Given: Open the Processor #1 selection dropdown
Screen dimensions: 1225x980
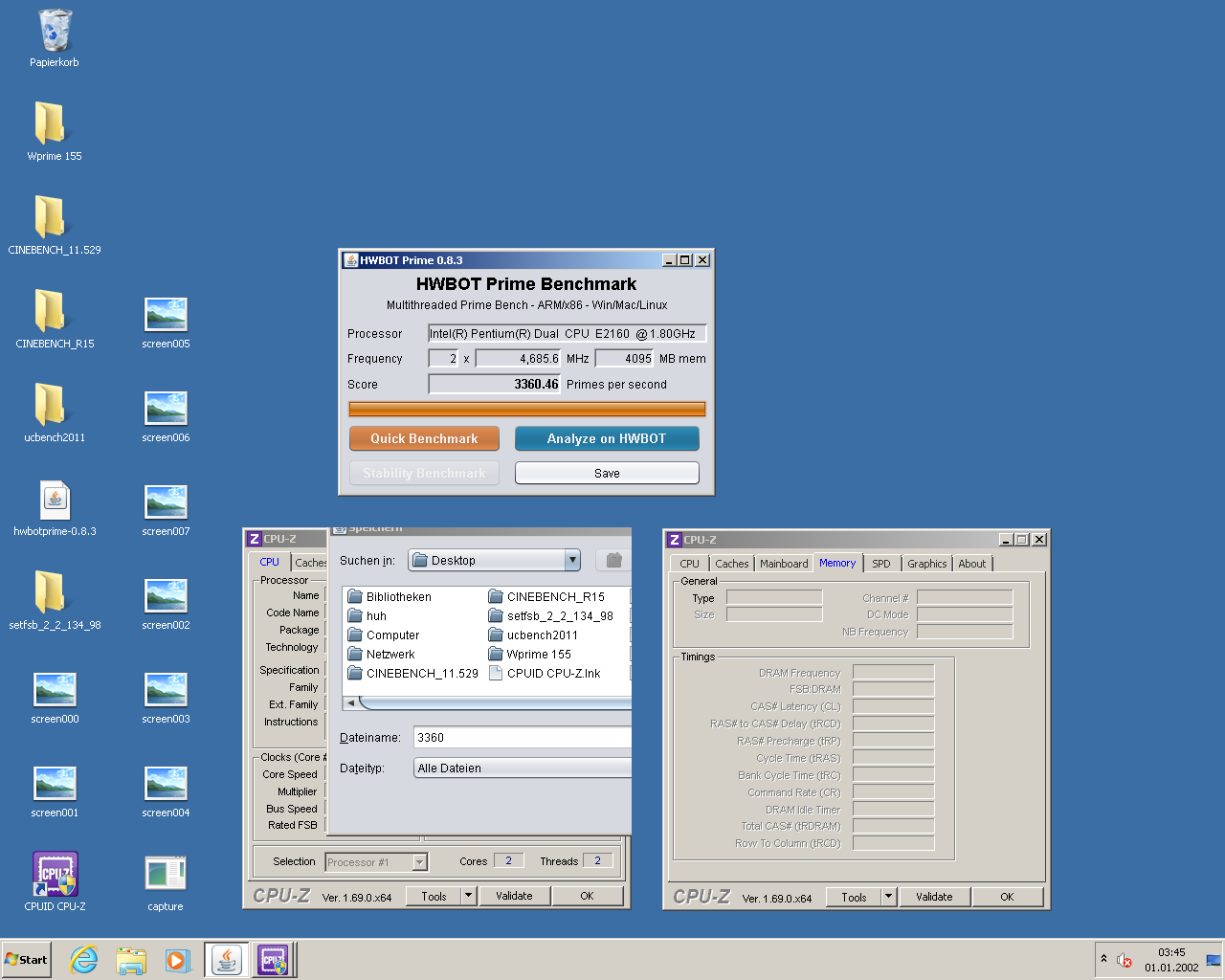Looking at the screenshot, I should tap(419, 862).
